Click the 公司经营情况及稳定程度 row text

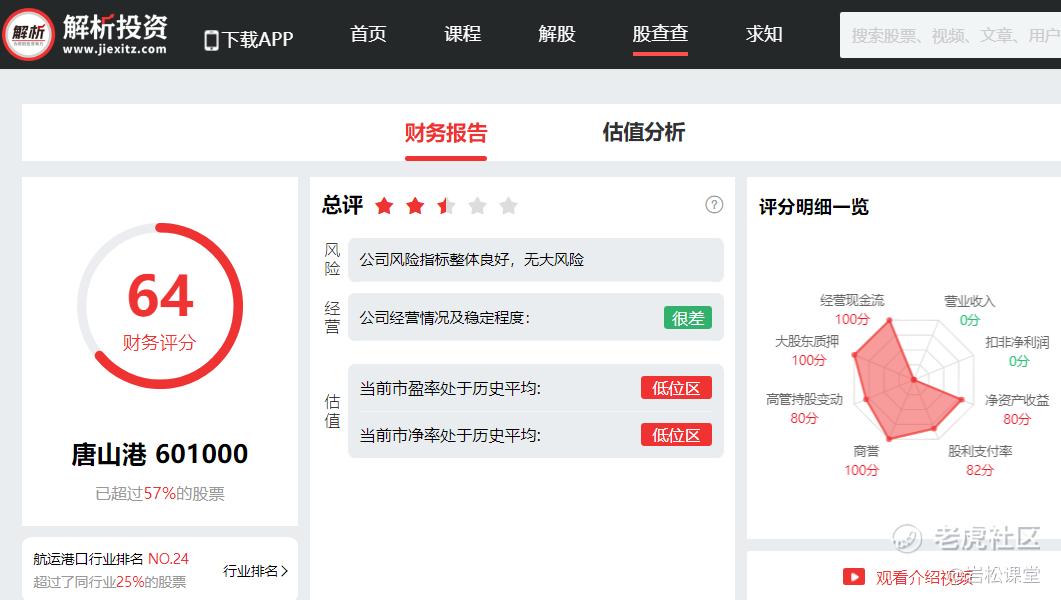click(445, 318)
